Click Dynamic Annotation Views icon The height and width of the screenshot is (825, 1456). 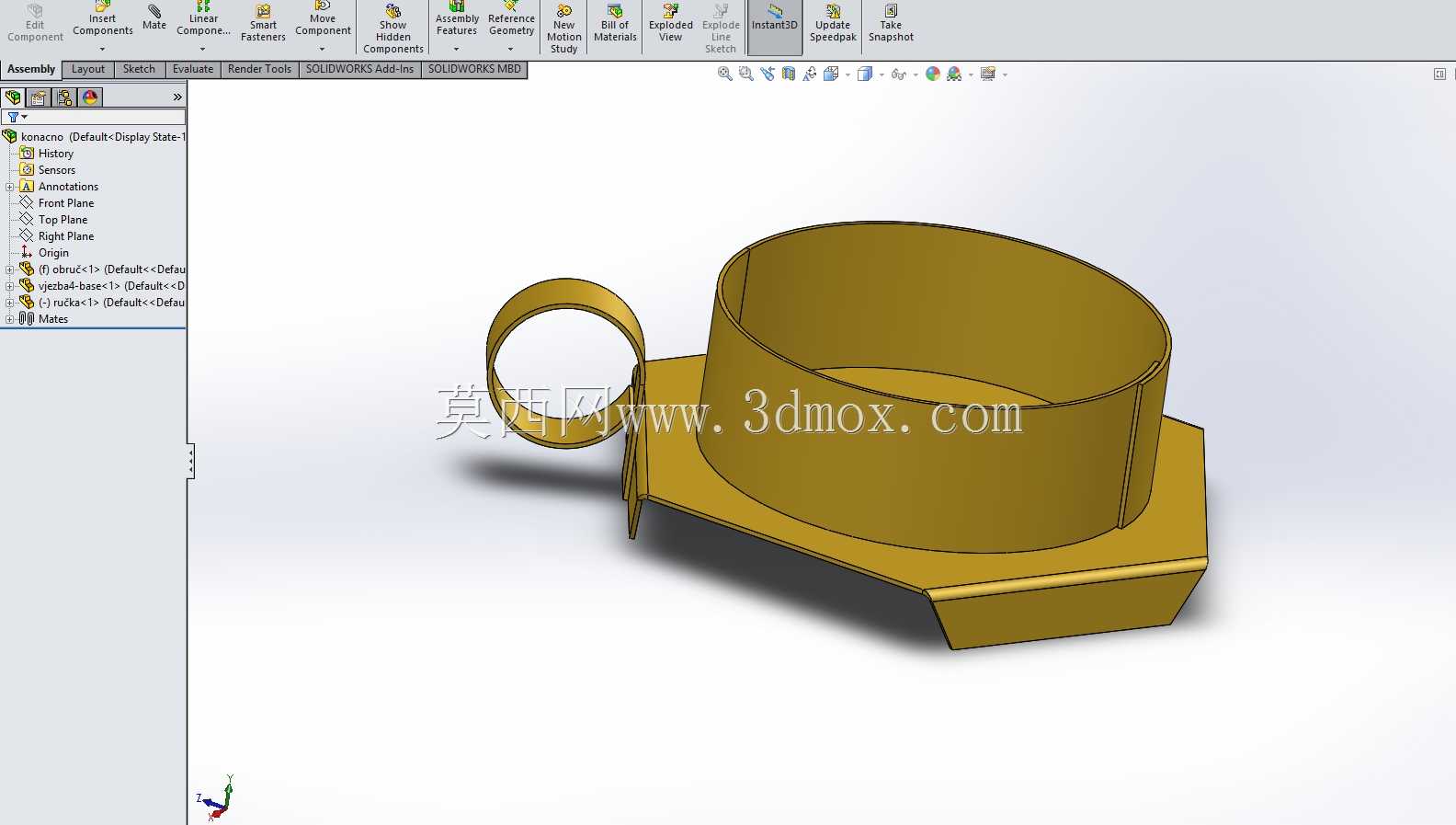click(810, 74)
